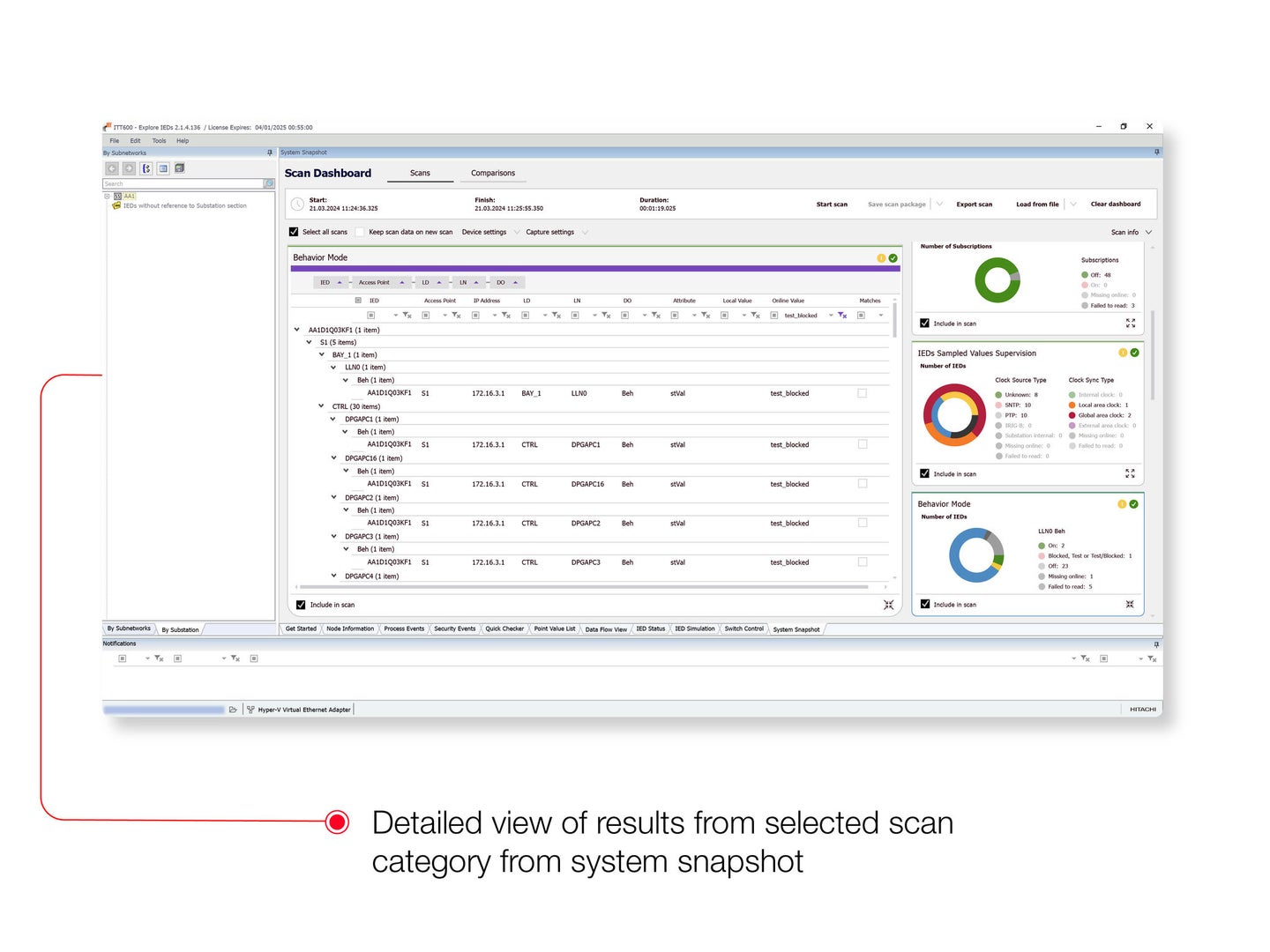This screenshot has height=952, width=1270.
Task: Click the pin icon on System Snapshot panel
Action: pyautogui.click(x=1156, y=152)
